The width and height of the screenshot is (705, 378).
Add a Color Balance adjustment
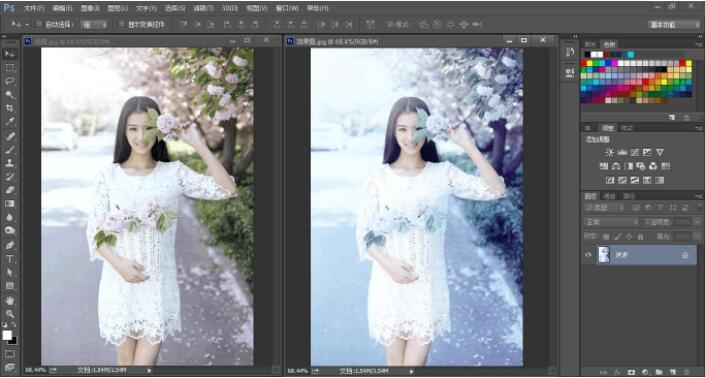[616, 166]
